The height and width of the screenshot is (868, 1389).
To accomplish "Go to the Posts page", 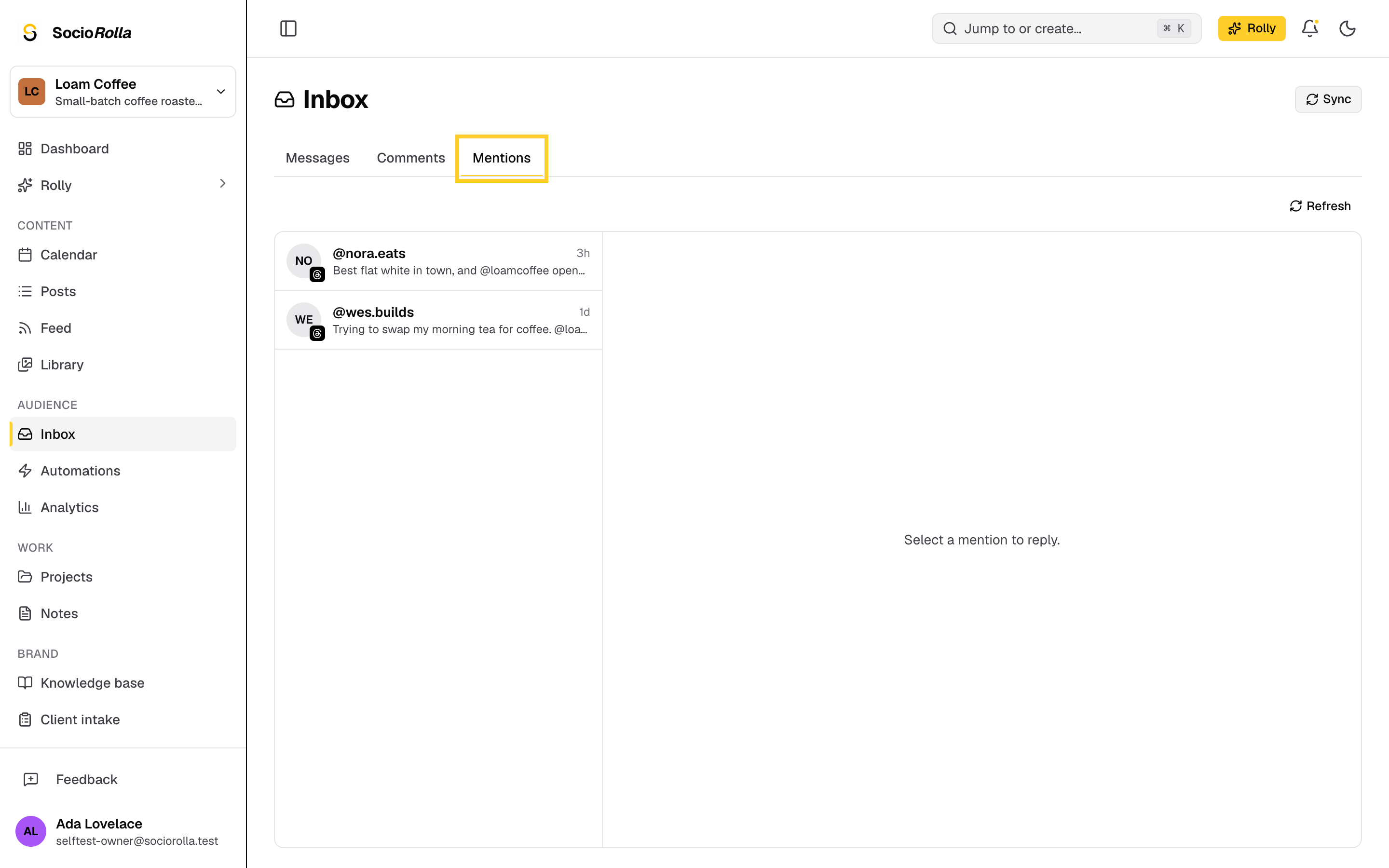I will coord(123,291).
